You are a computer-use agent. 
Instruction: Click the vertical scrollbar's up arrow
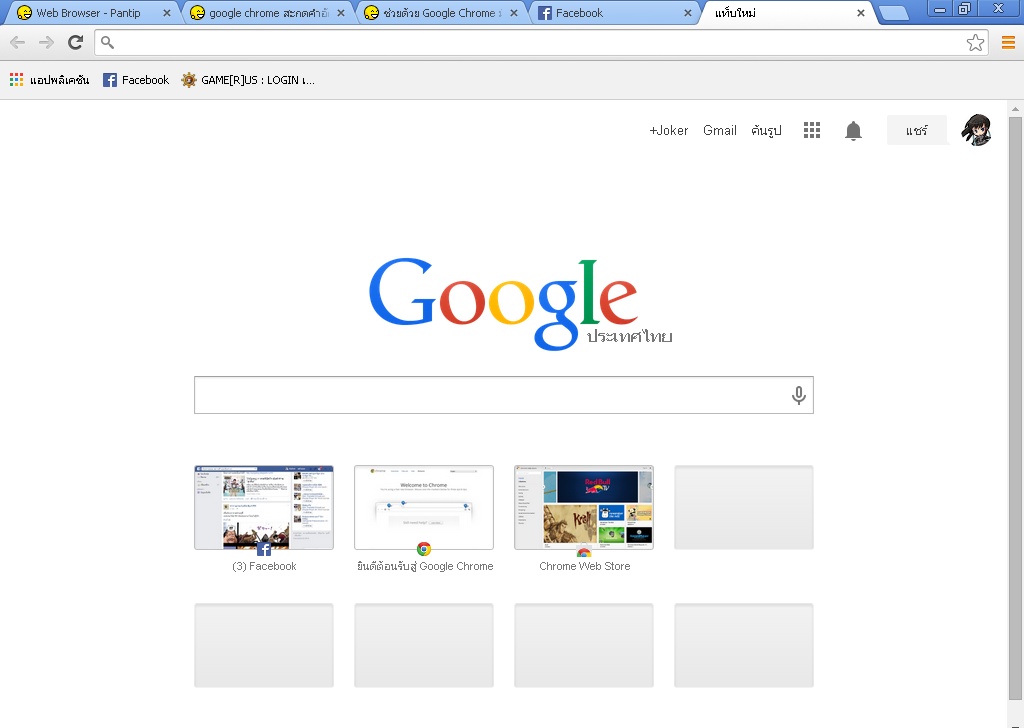tap(1015, 108)
